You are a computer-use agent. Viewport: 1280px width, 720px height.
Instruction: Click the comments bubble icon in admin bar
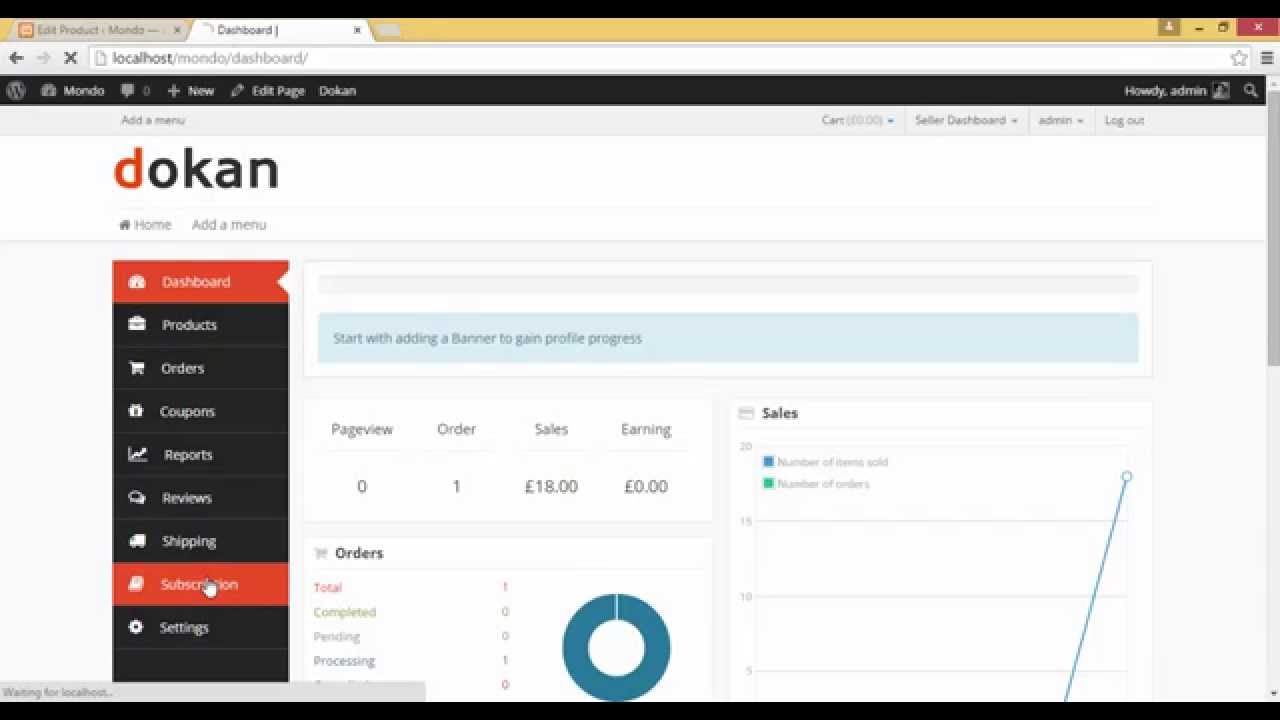(127, 90)
